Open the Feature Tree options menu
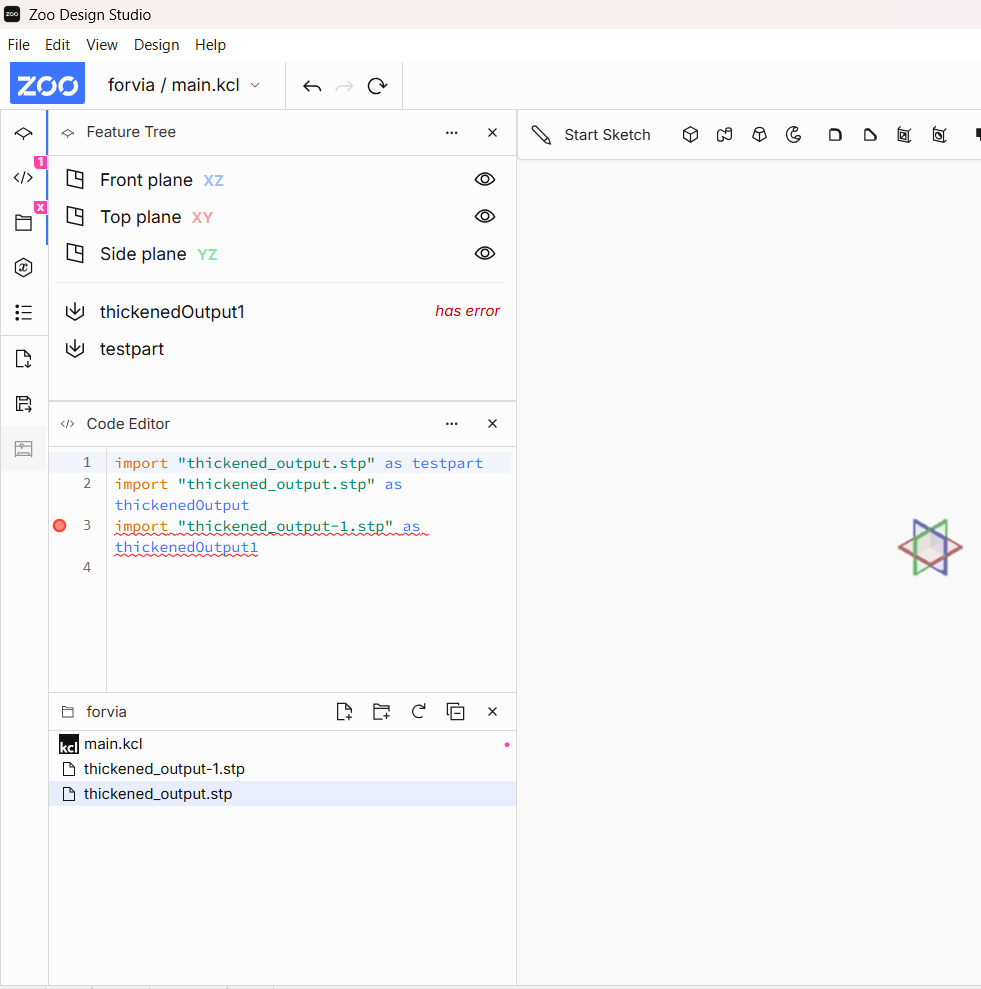981x989 pixels. tap(452, 132)
